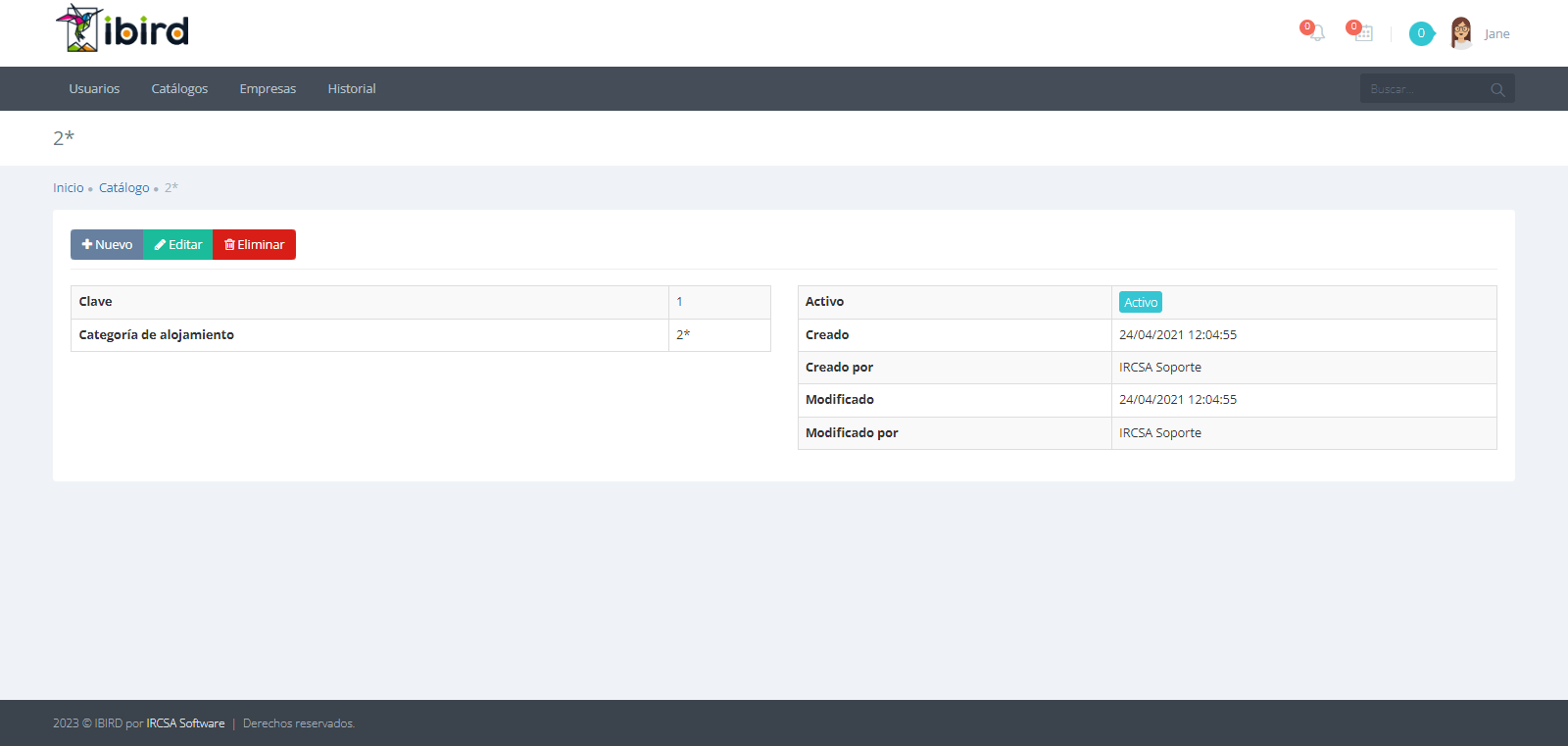Click the Categoría de alojamiento label
Screen dimensions: 1568x746
pos(157,334)
